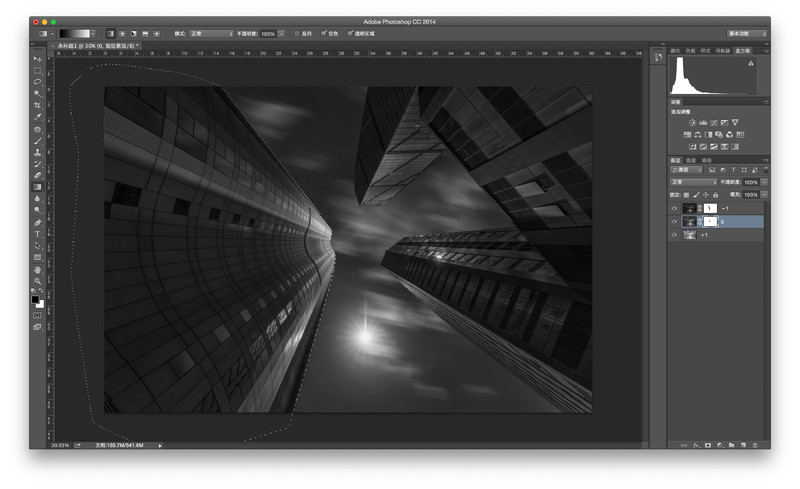Select the Path Selection tool
Image resolution: width=800 pixels, height=489 pixels.
click(x=37, y=246)
